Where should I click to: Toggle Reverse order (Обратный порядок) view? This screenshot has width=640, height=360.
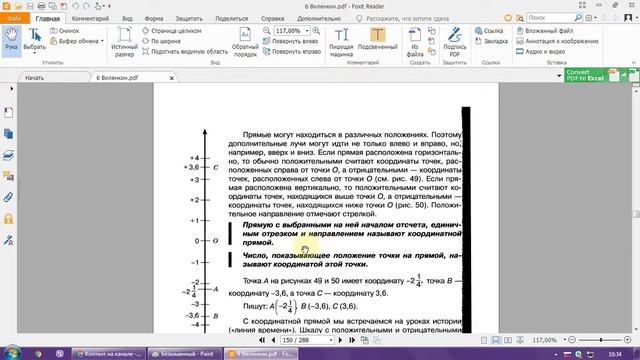click(x=245, y=42)
